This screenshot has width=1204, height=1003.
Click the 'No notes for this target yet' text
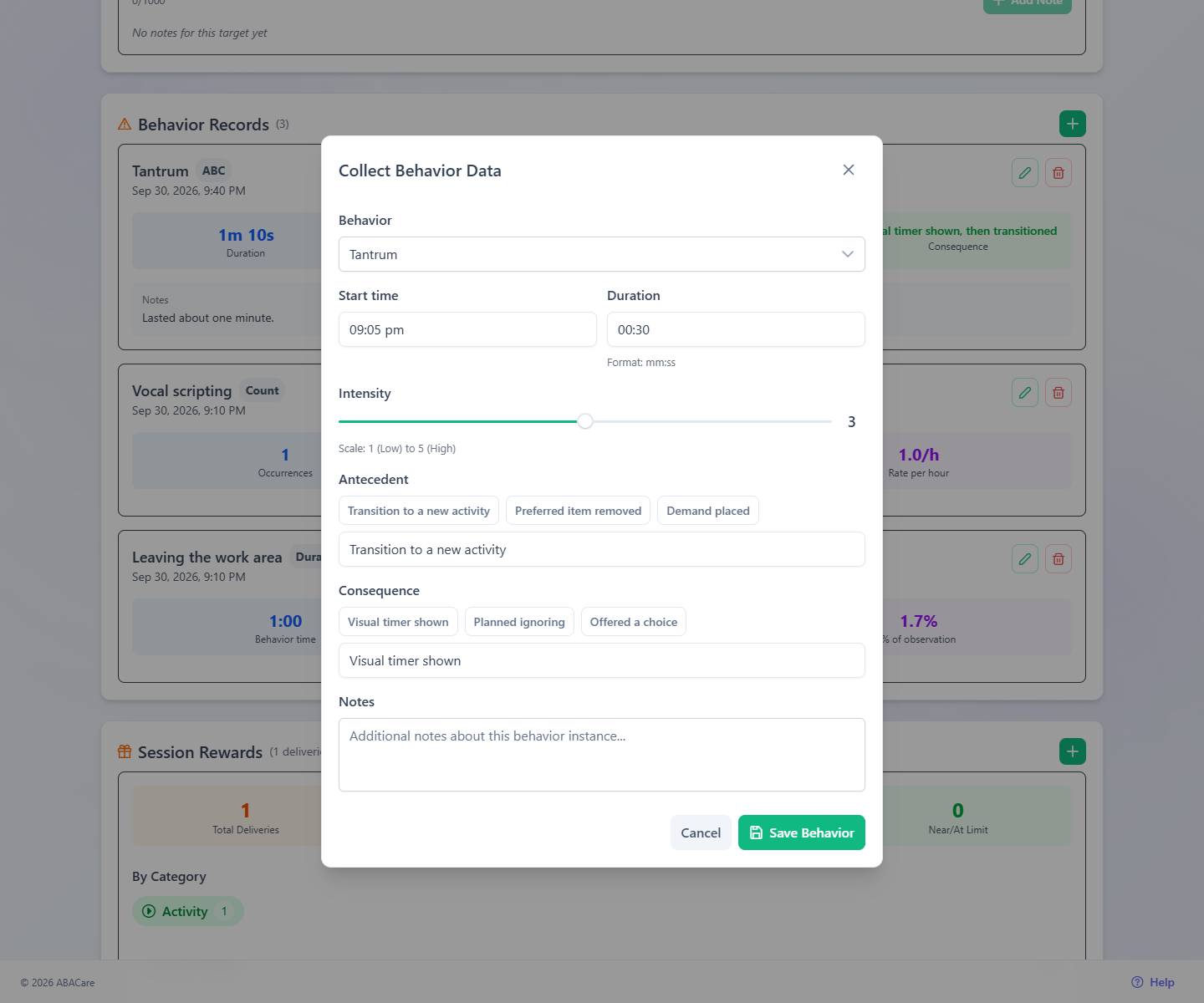(200, 33)
